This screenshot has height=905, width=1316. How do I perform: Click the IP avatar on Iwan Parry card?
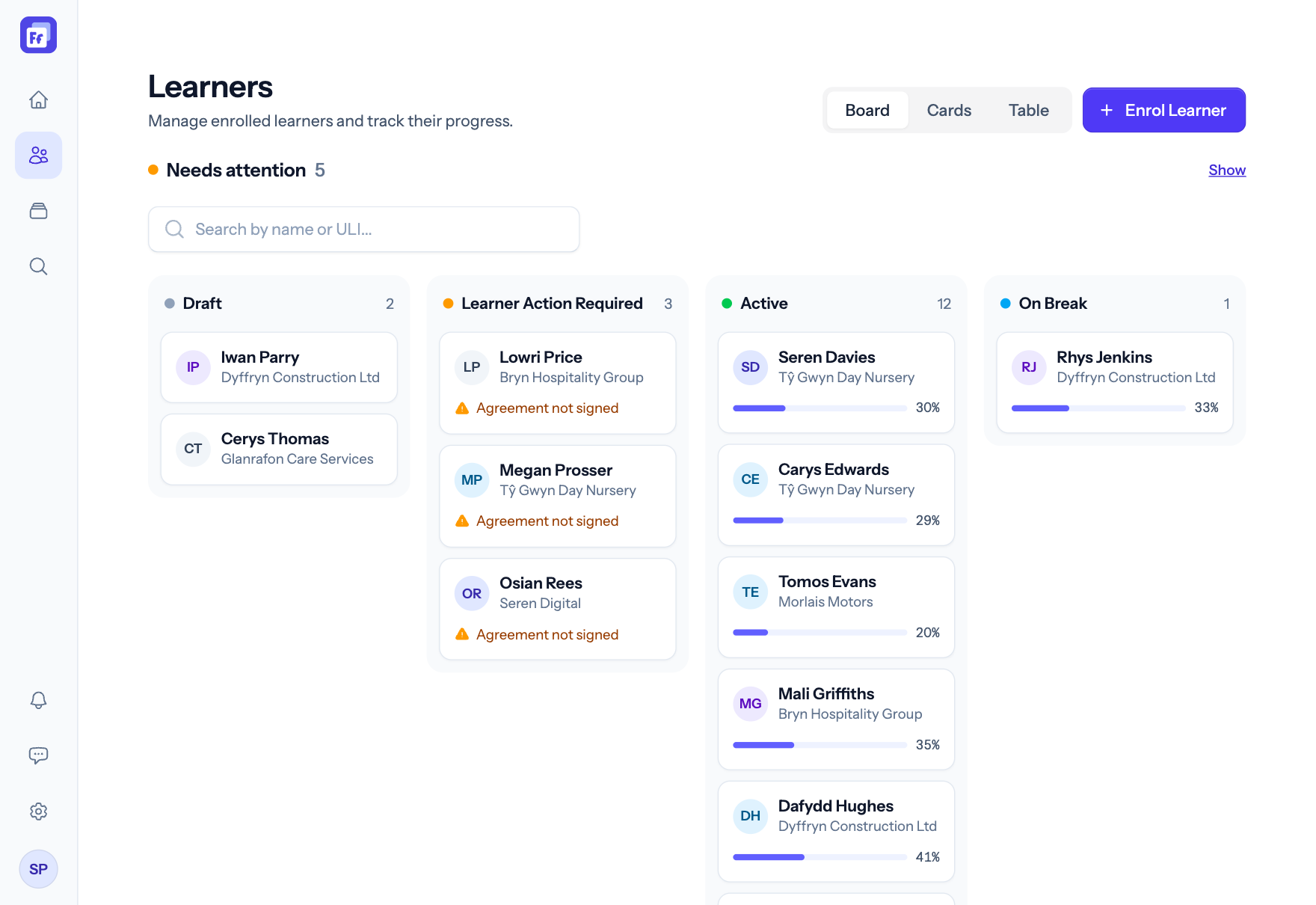193,367
